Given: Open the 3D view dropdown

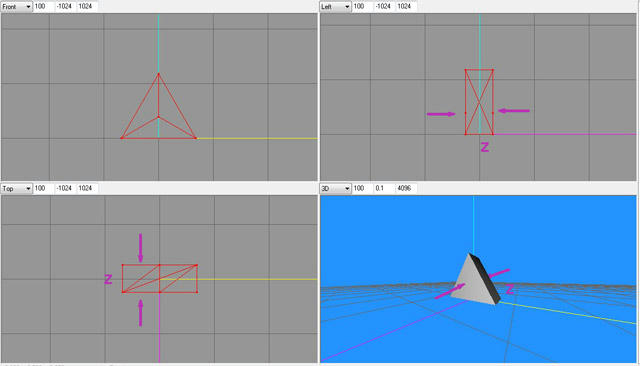Looking at the screenshot, I should coord(335,189).
